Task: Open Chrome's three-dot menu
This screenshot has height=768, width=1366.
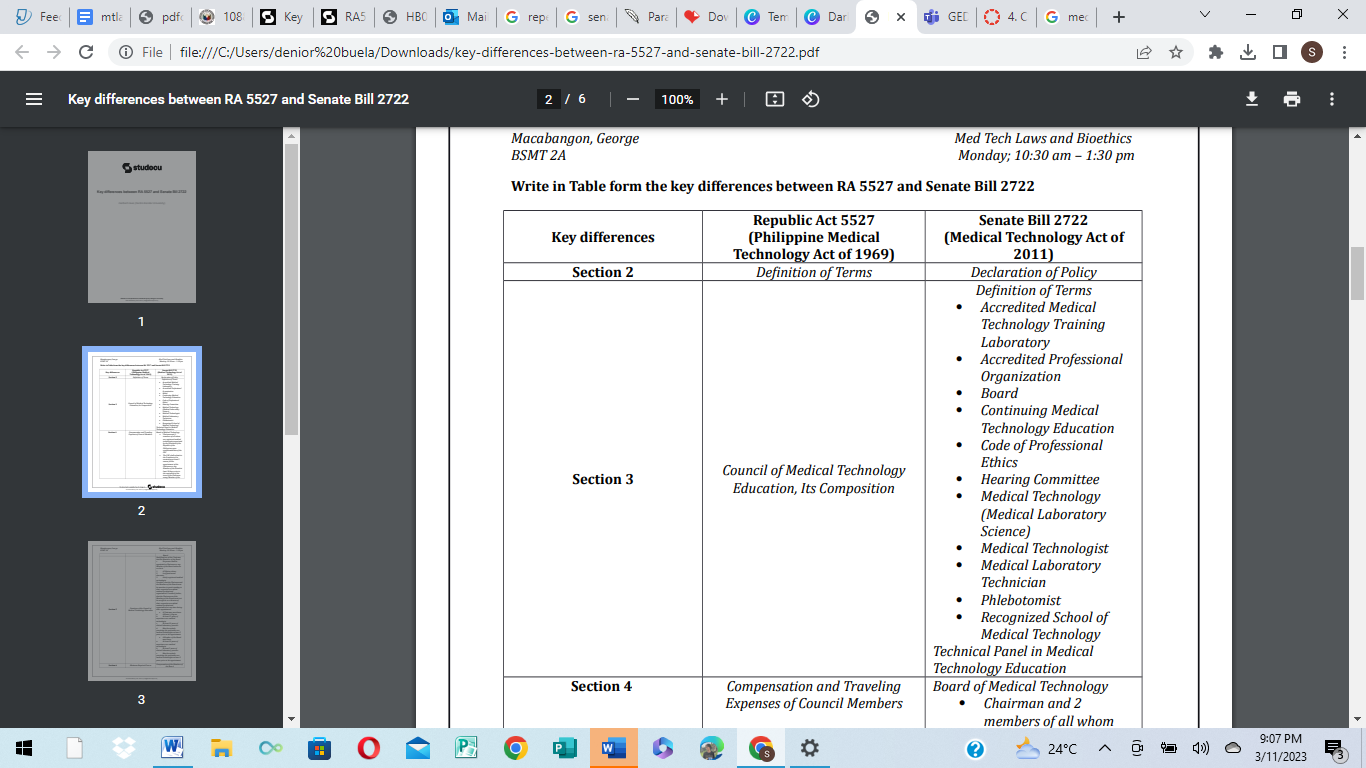Action: pos(1345,52)
